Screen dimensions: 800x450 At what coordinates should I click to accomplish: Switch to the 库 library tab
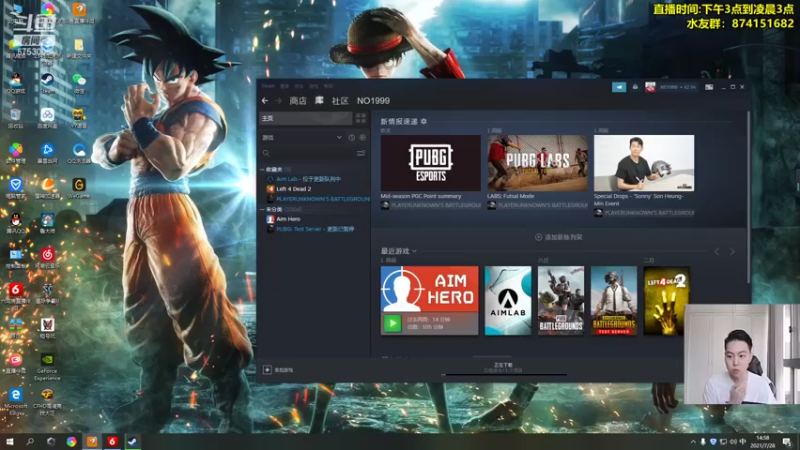coord(319,101)
